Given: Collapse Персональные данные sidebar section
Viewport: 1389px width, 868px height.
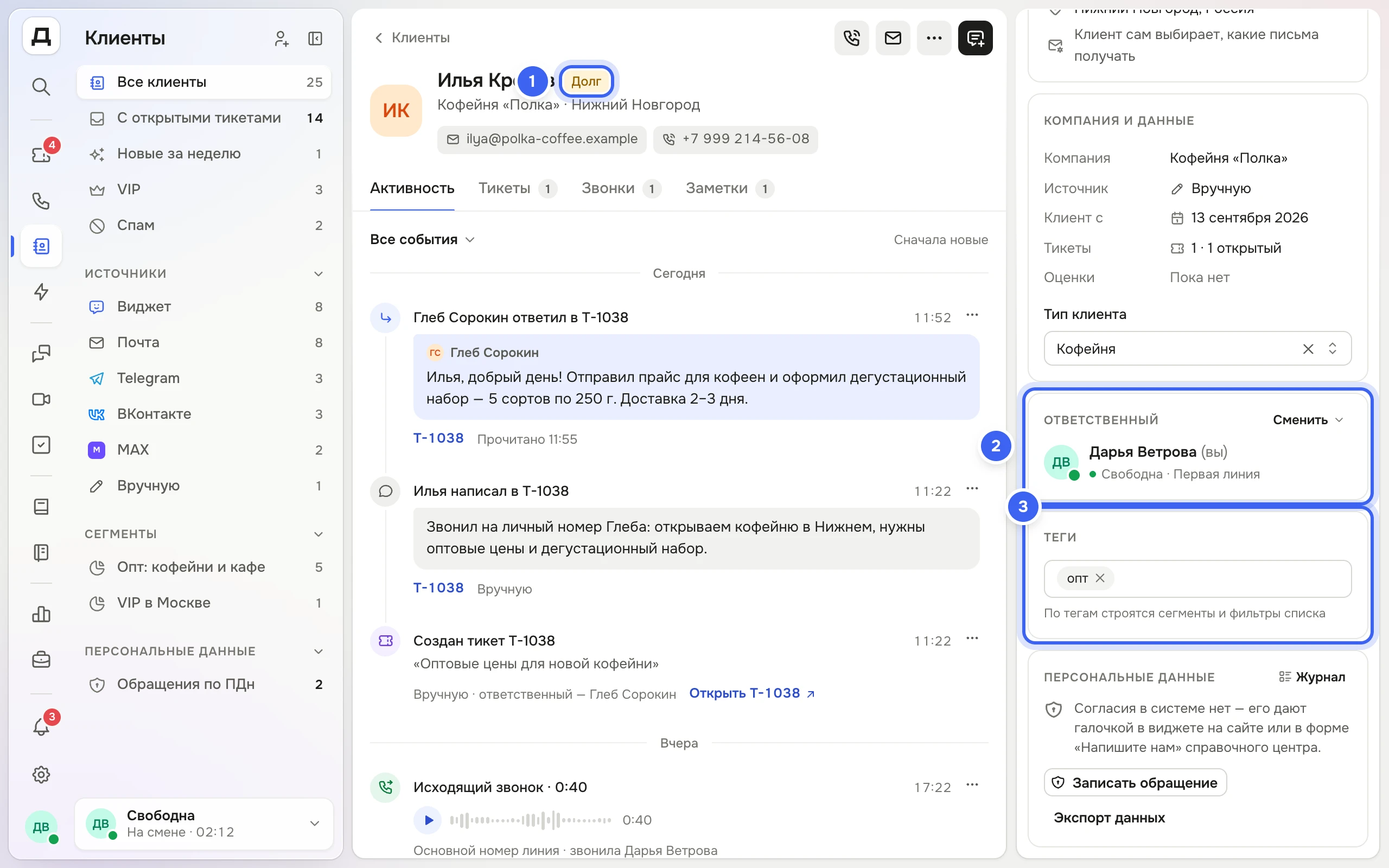Looking at the screenshot, I should 318,651.
